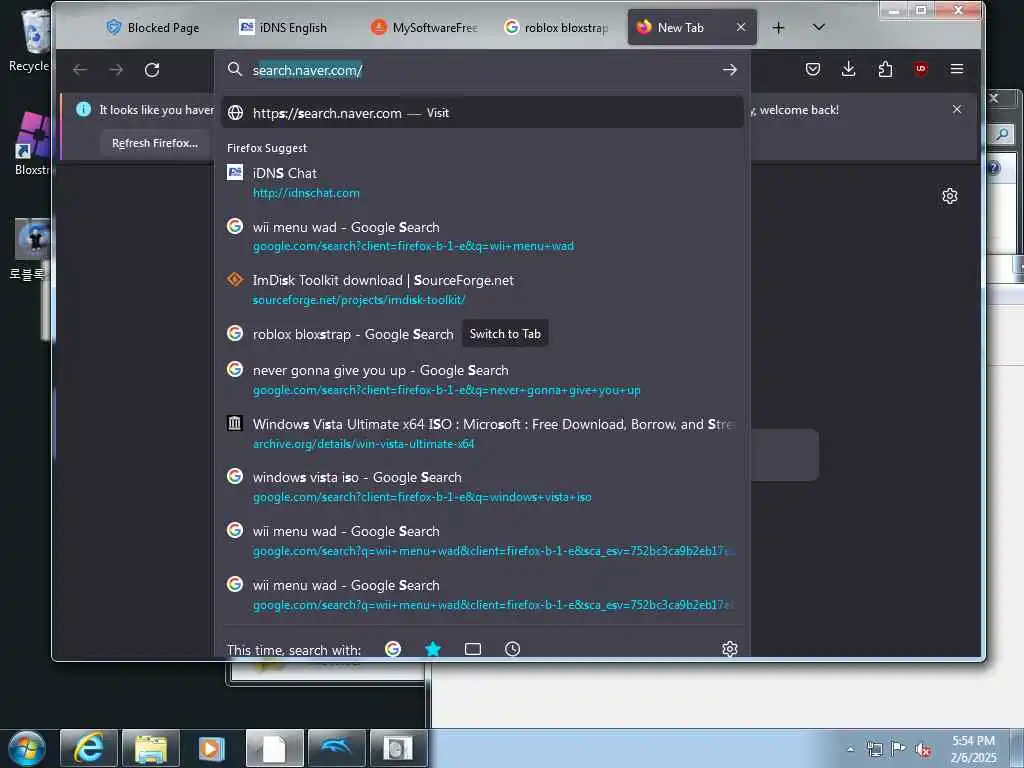Image resolution: width=1024 pixels, height=768 pixels.
Task: Search bookmarks with the star icon
Action: 433,648
